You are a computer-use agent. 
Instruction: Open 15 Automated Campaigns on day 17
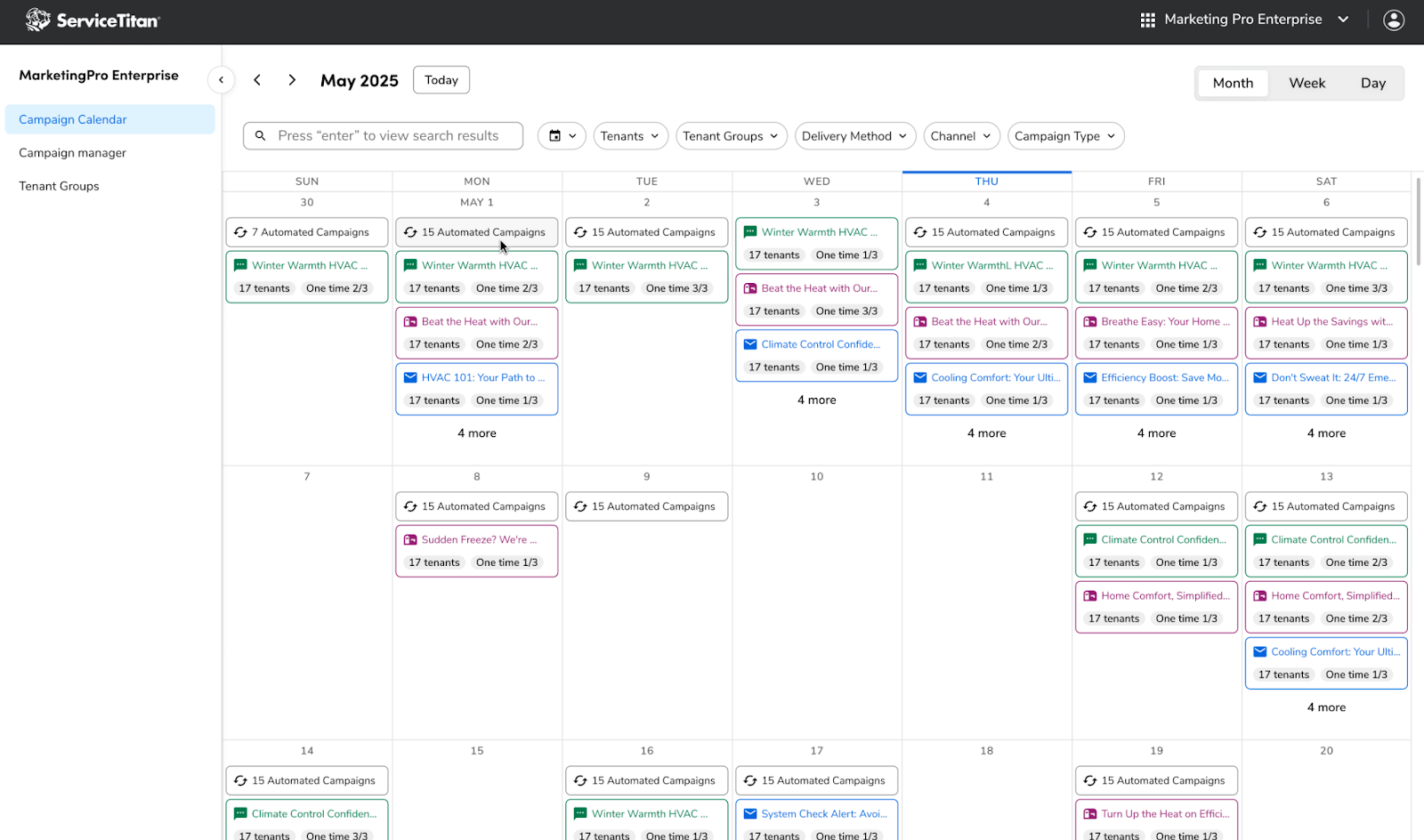(817, 780)
